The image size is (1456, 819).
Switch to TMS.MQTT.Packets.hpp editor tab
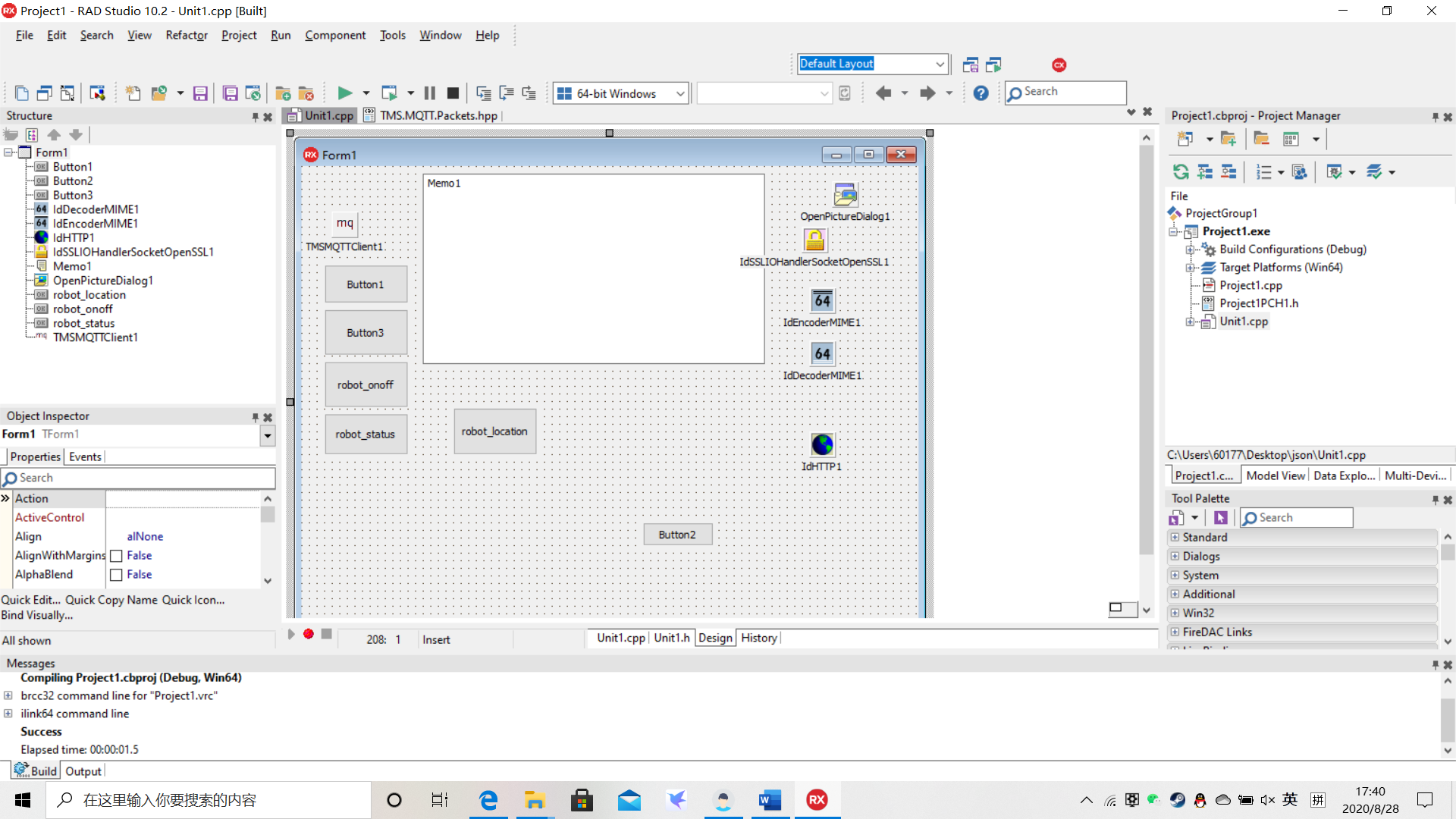[431, 115]
